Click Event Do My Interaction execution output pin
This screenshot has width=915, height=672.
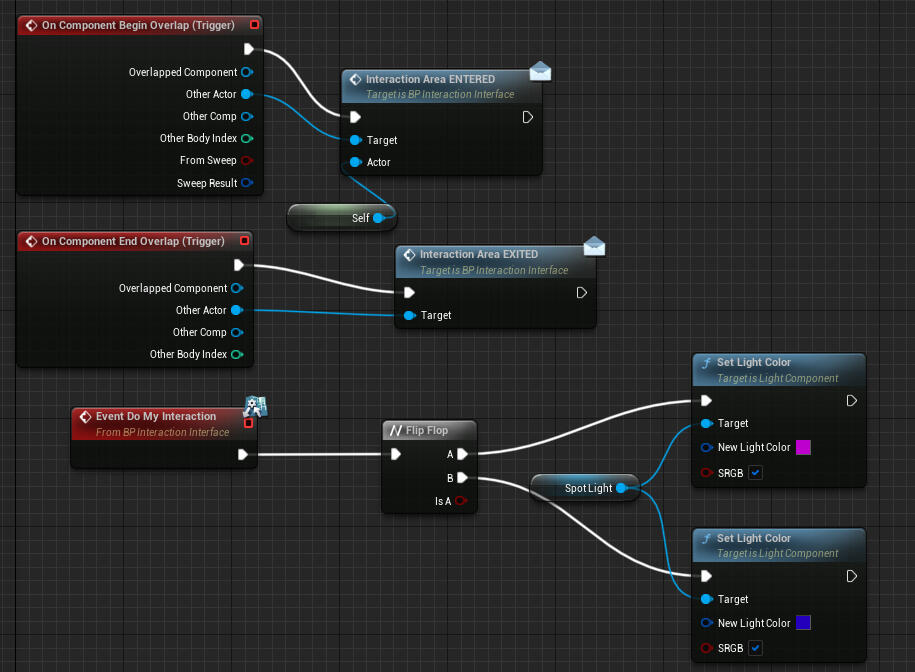tap(243, 455)
